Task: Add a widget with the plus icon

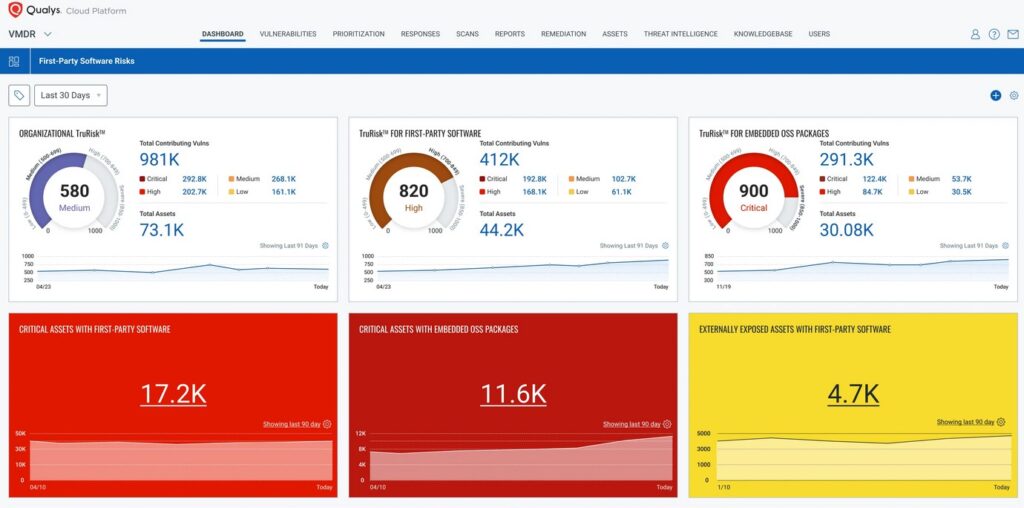Action: point(995,95)
